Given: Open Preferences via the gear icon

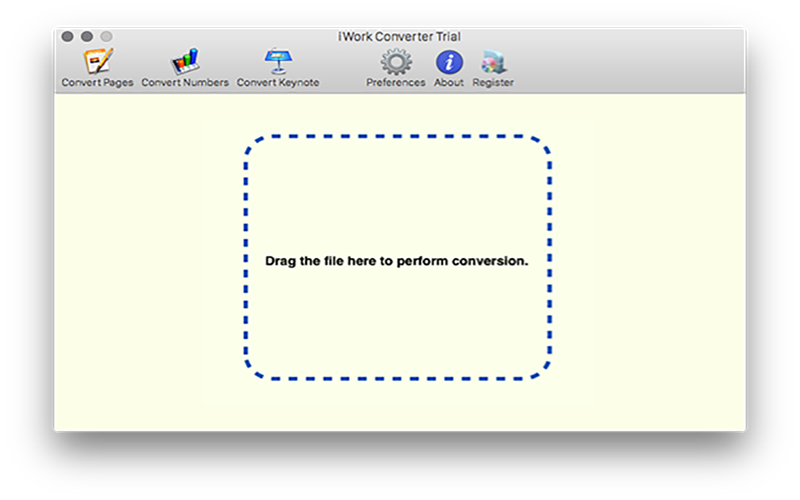Looking at the screenshot, I should click(x=396, y=62).
